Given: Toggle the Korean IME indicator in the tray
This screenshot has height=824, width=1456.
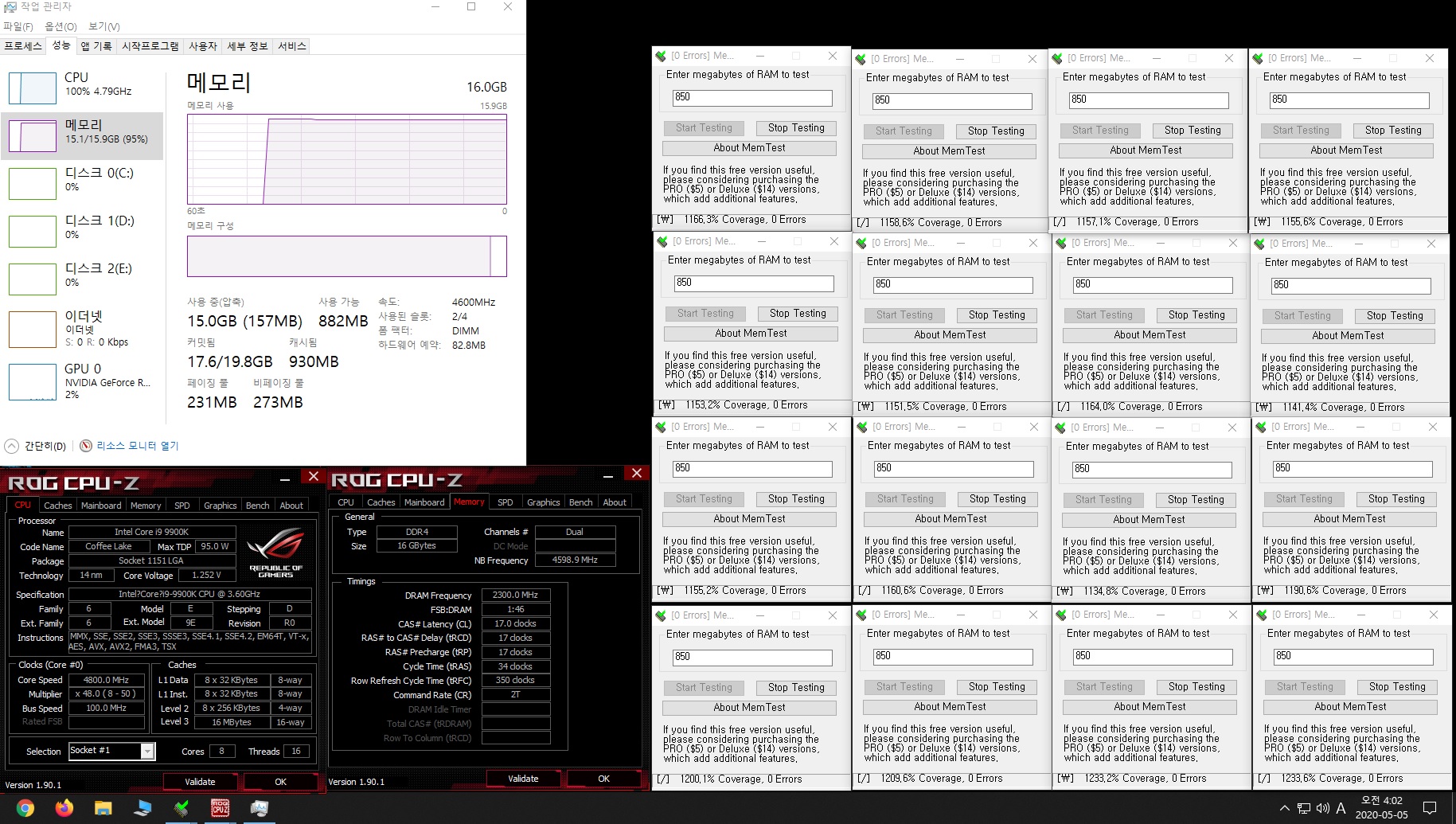Looking at the screenshot, I should pyautogui.click(x=1341, y=806).
